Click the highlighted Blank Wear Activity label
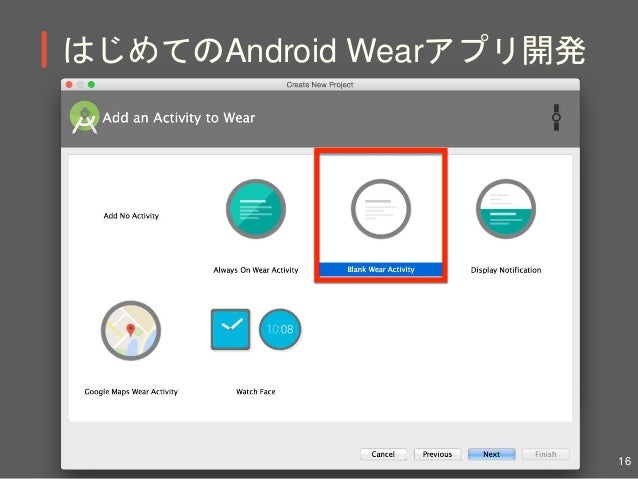This screenshot has height=479, width=638. pos(381,269)
